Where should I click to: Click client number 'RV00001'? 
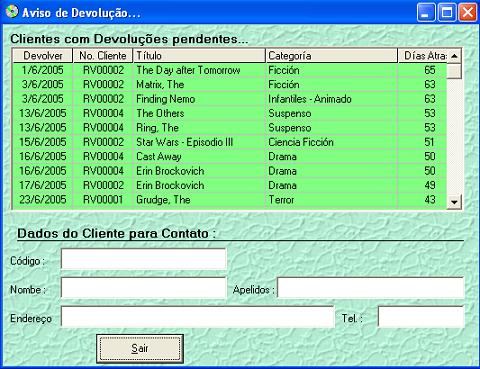(x=103, y=200)
